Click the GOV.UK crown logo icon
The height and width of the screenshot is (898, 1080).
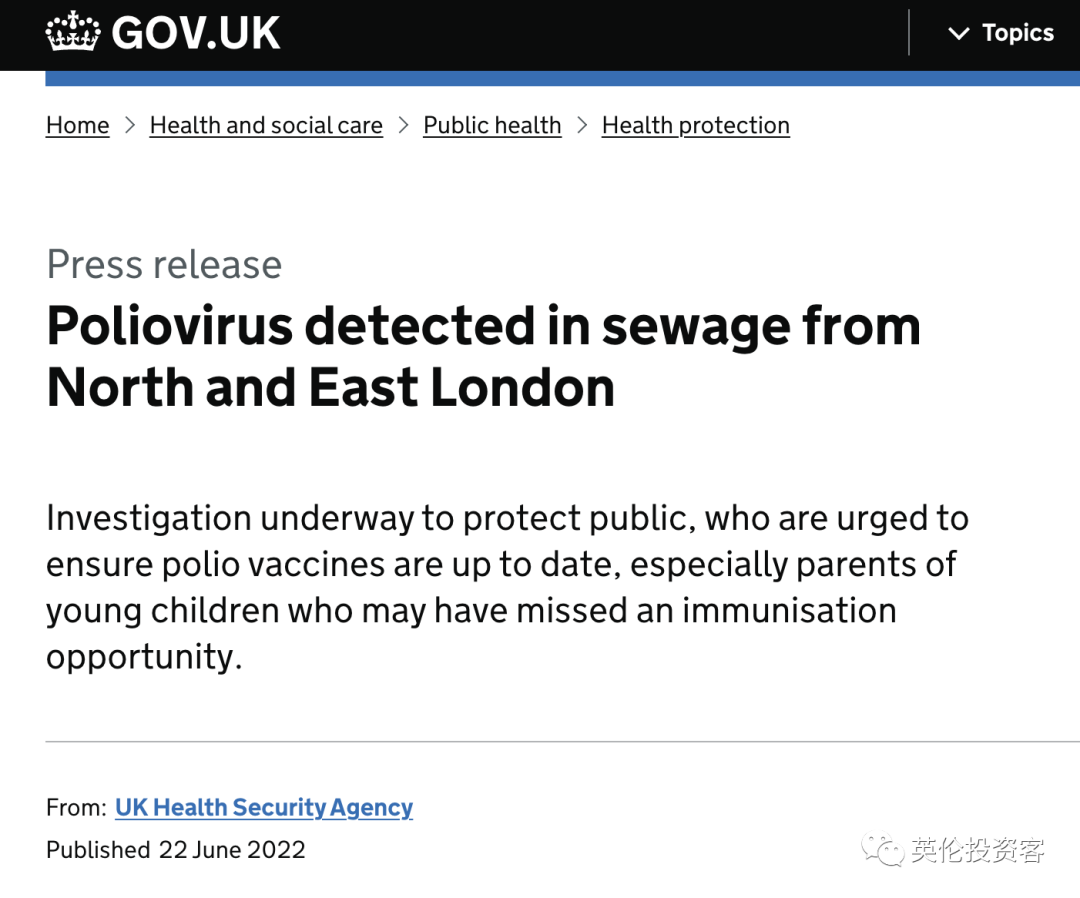73,31
